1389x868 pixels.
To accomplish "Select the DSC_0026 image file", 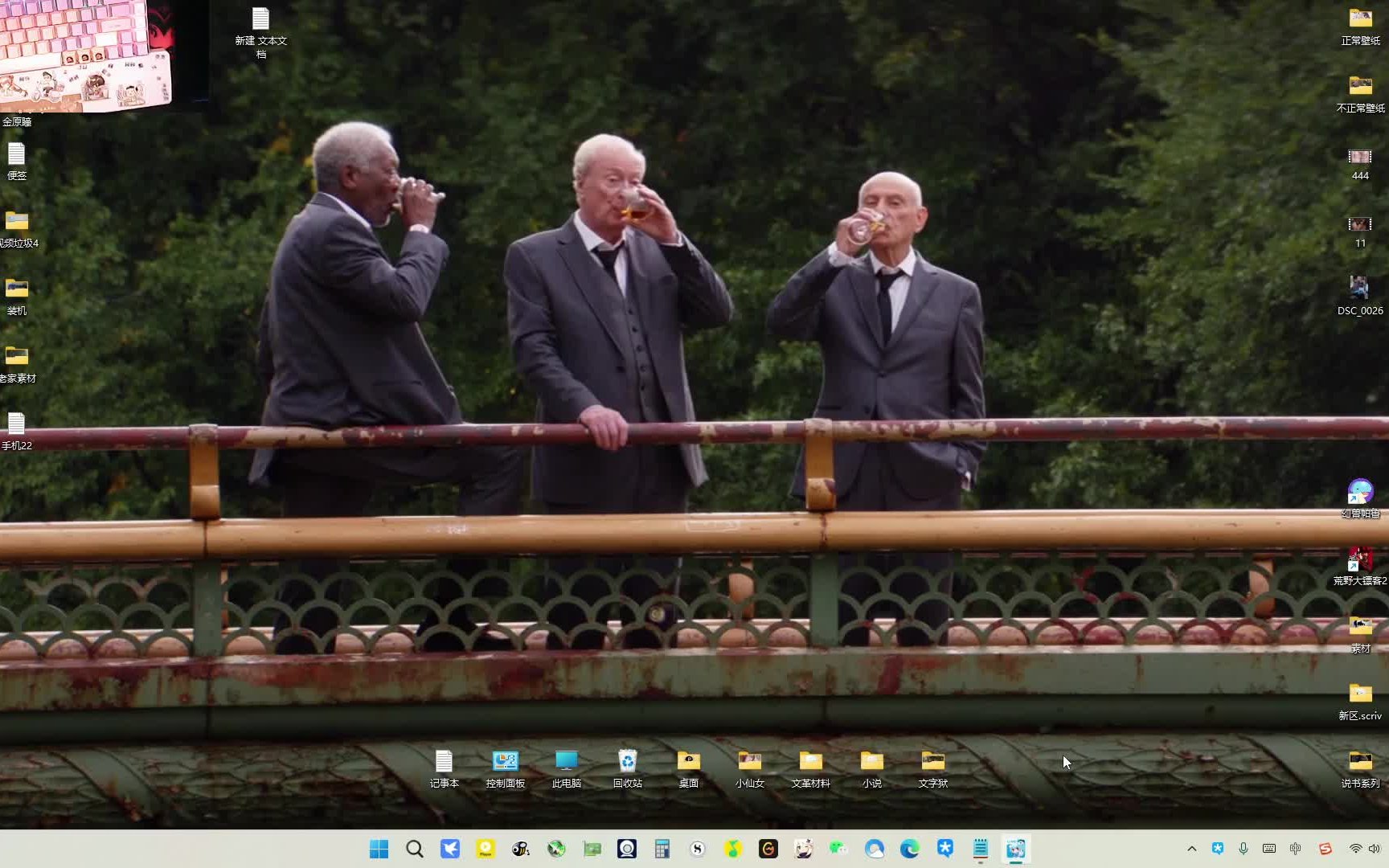I will pyautogui.click(x=1360, y=296).
